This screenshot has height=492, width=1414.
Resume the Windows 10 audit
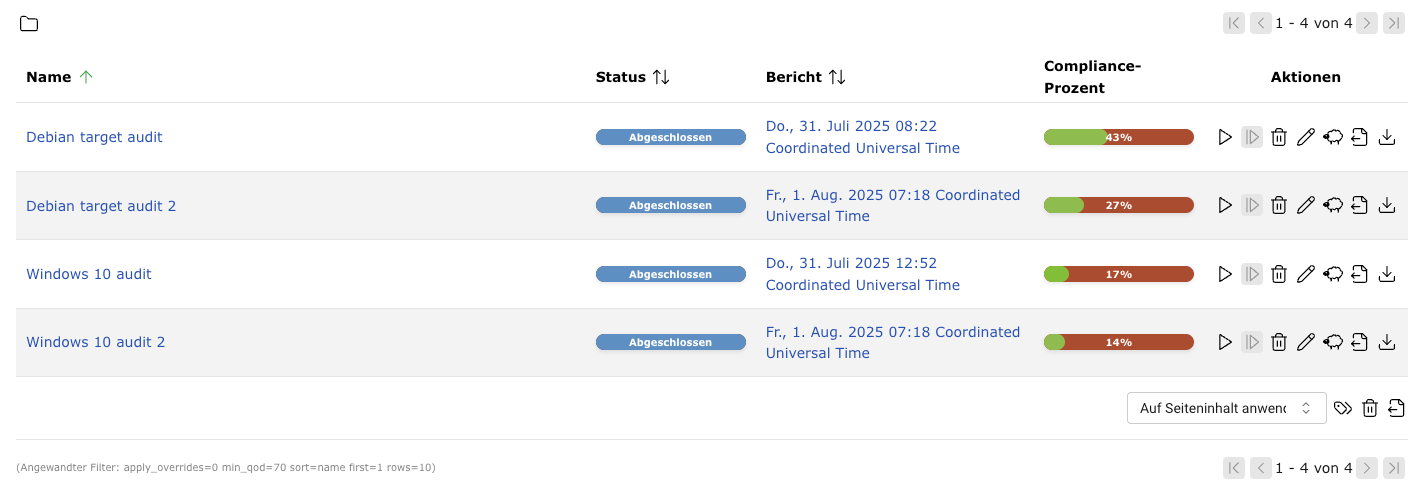[1251, 274]
